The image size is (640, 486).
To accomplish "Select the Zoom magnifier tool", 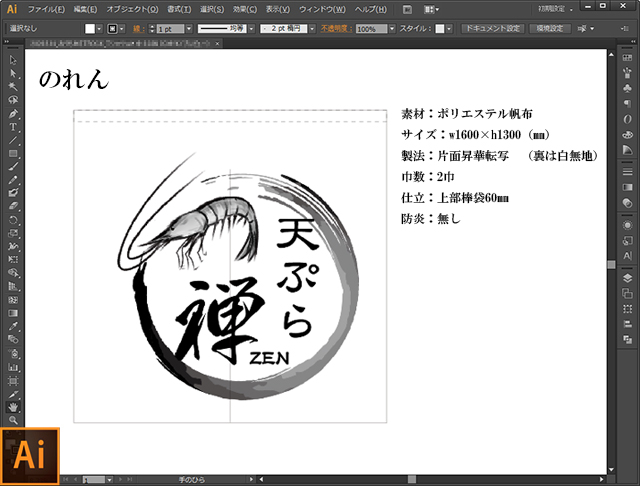I will (13, 420).
